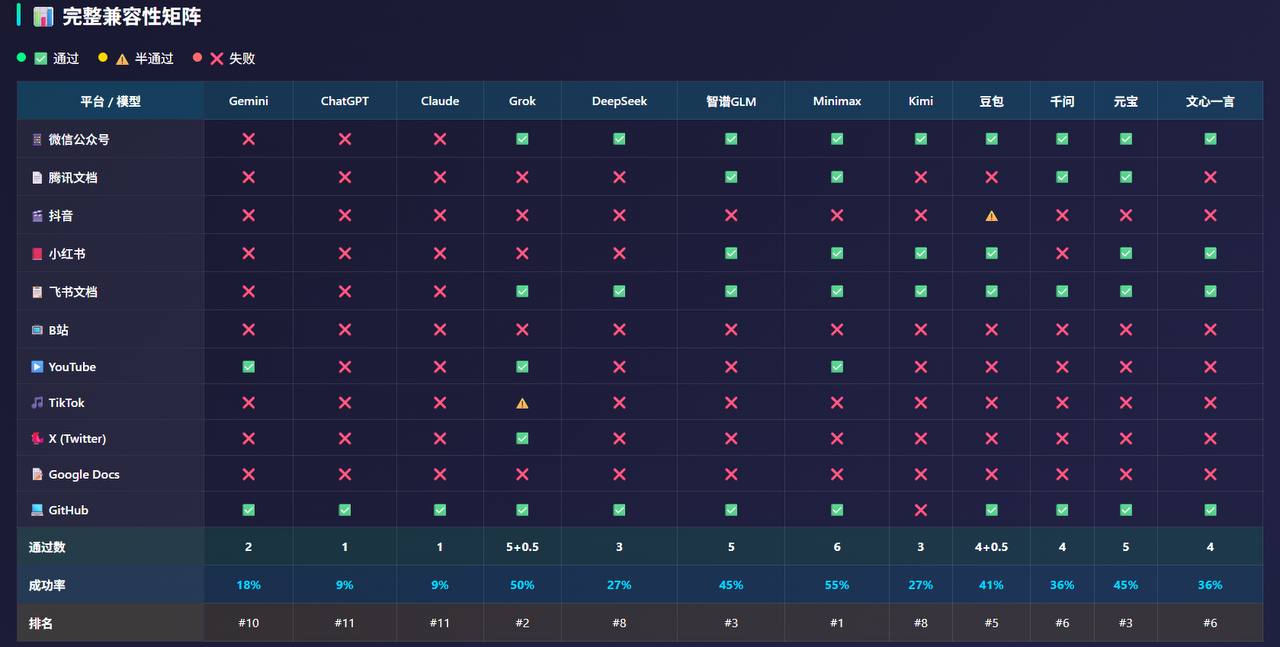Click the green check for Gemini on YouTube
1280x647 pixels.
248,367
